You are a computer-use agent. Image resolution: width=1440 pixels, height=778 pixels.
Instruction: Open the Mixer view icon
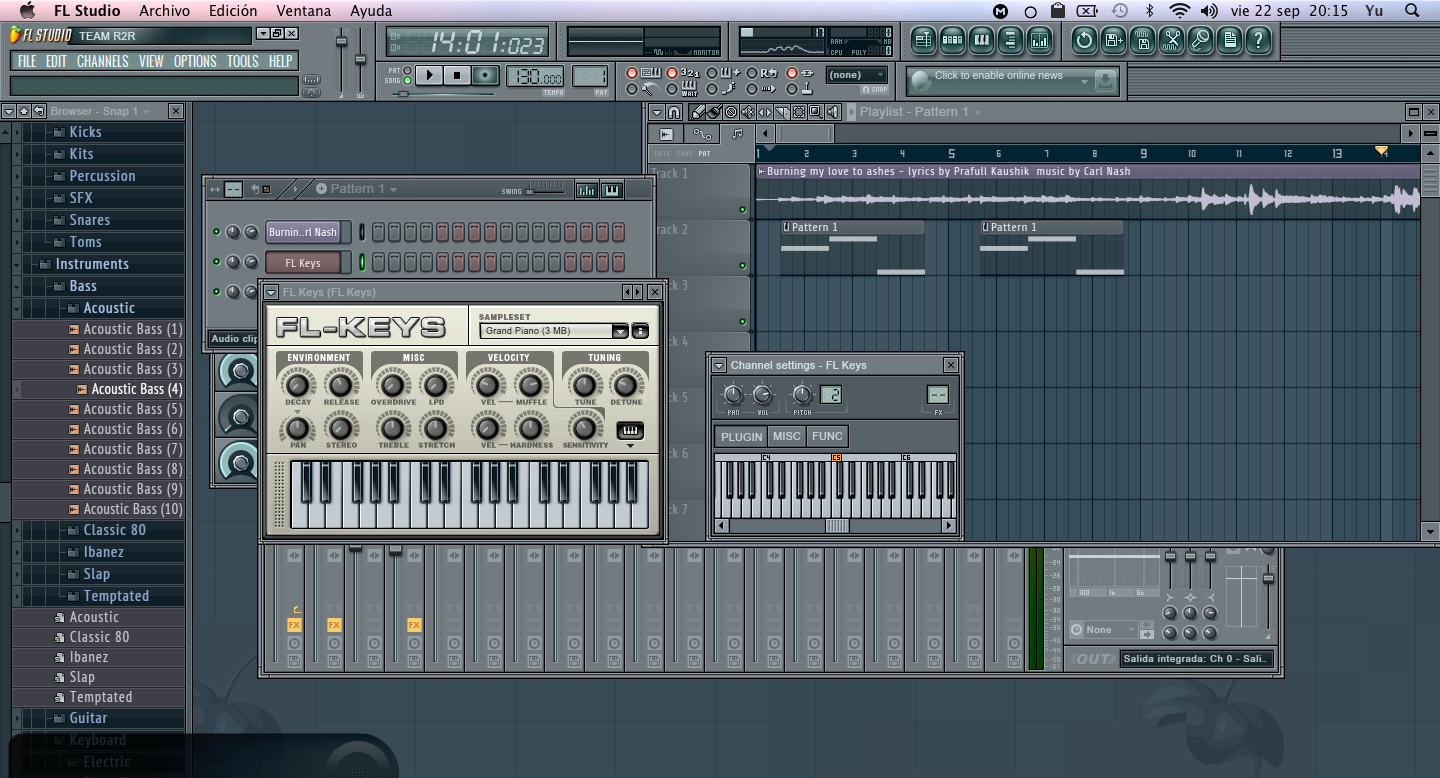[1039, 40]
